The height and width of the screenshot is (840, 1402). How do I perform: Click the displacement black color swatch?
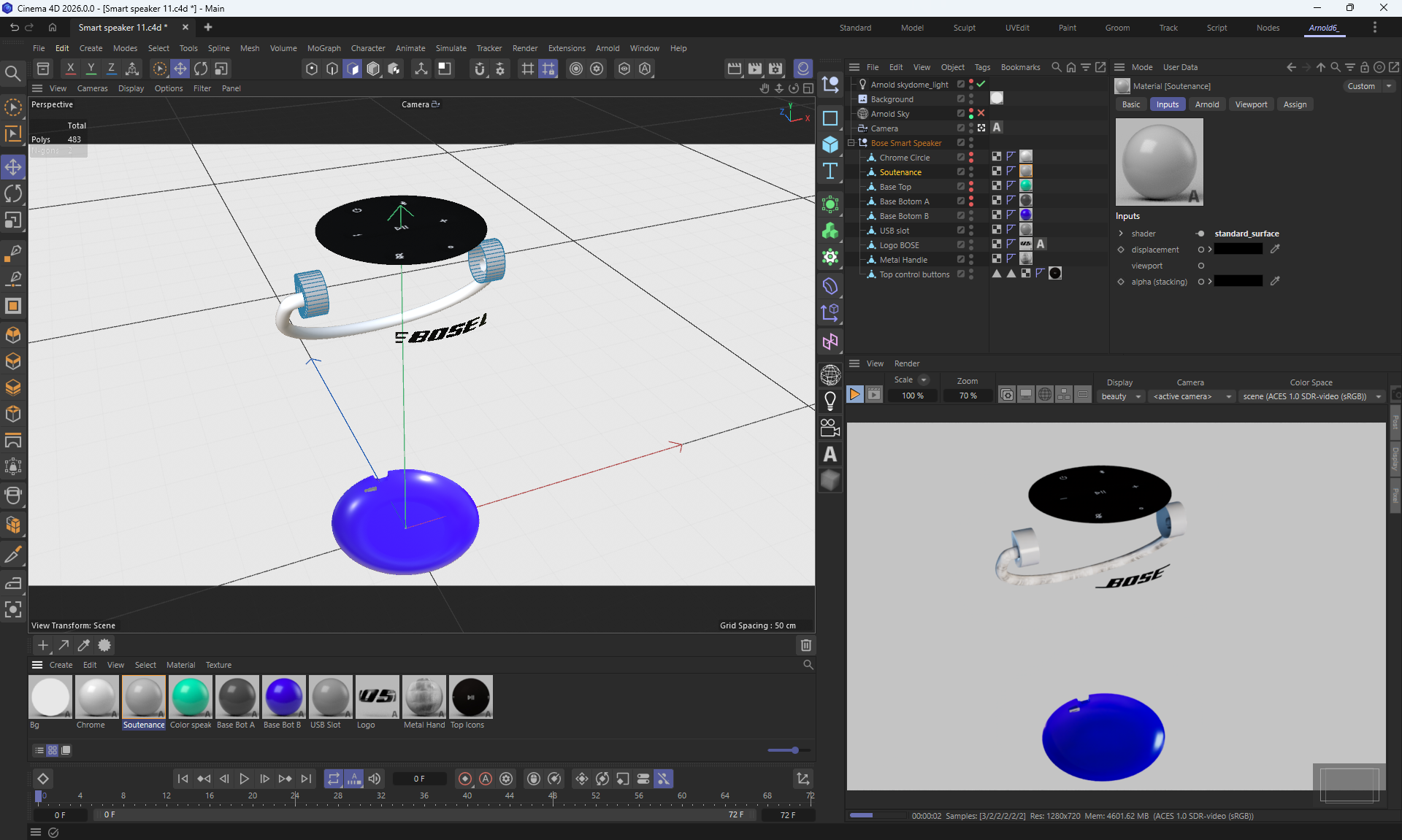(x=1238, y=250)
